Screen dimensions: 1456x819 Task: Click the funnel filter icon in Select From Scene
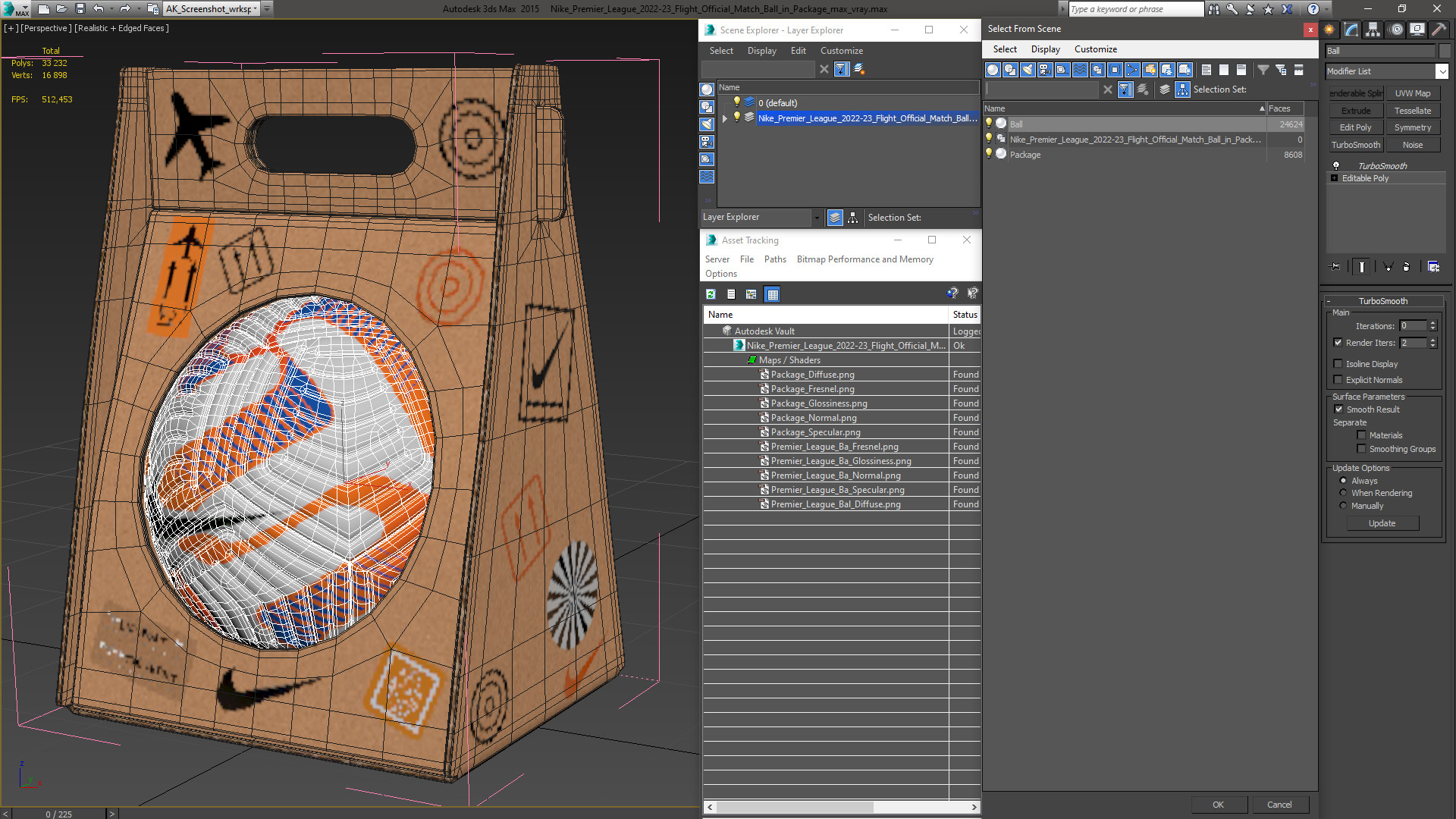coord(1263,70)
